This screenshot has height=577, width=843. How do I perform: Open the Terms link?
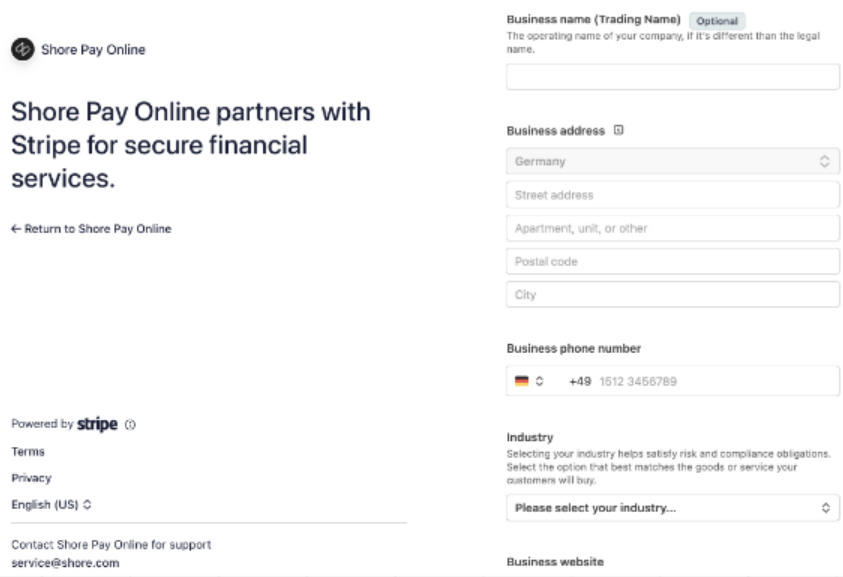point(28,452)
